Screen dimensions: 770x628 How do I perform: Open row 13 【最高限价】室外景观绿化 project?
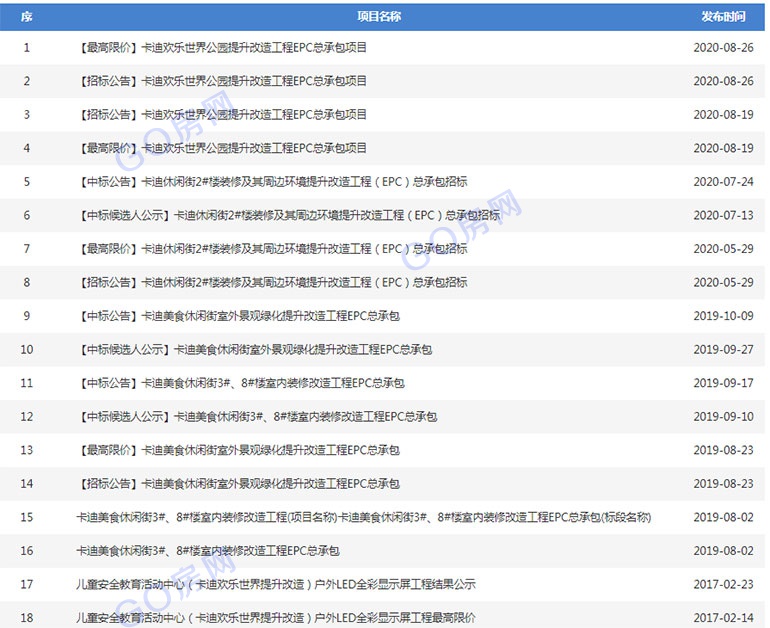(239, 450)
